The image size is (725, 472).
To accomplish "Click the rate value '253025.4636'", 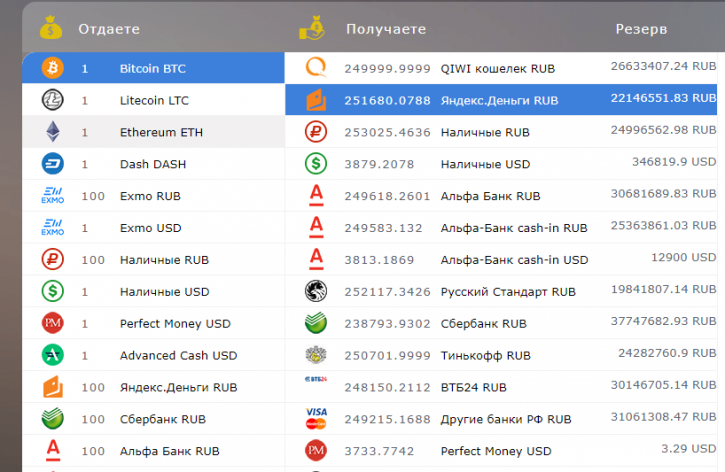I will coord(387,133).
